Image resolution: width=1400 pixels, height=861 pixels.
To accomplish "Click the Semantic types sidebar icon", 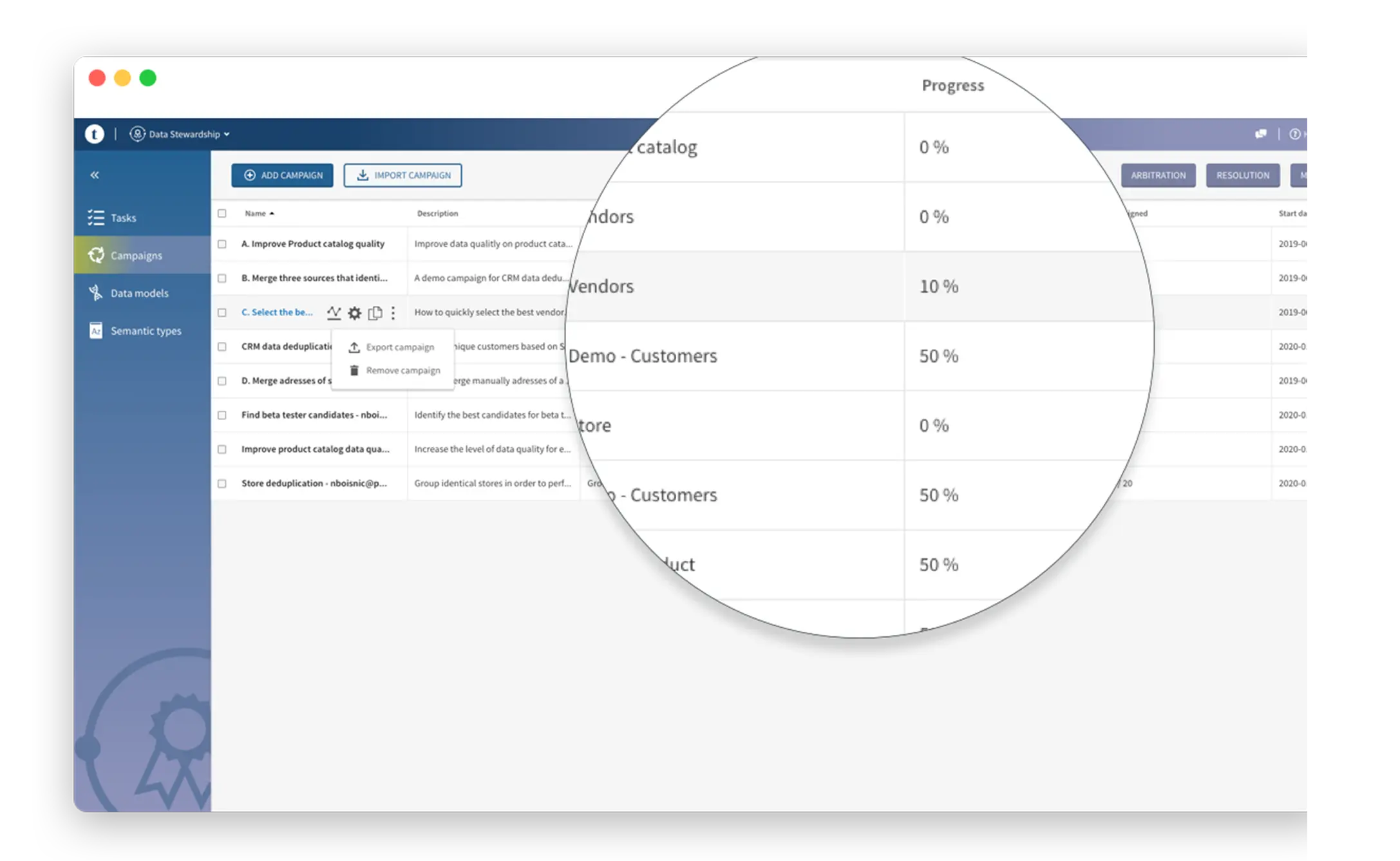I will tap(96, 330).
